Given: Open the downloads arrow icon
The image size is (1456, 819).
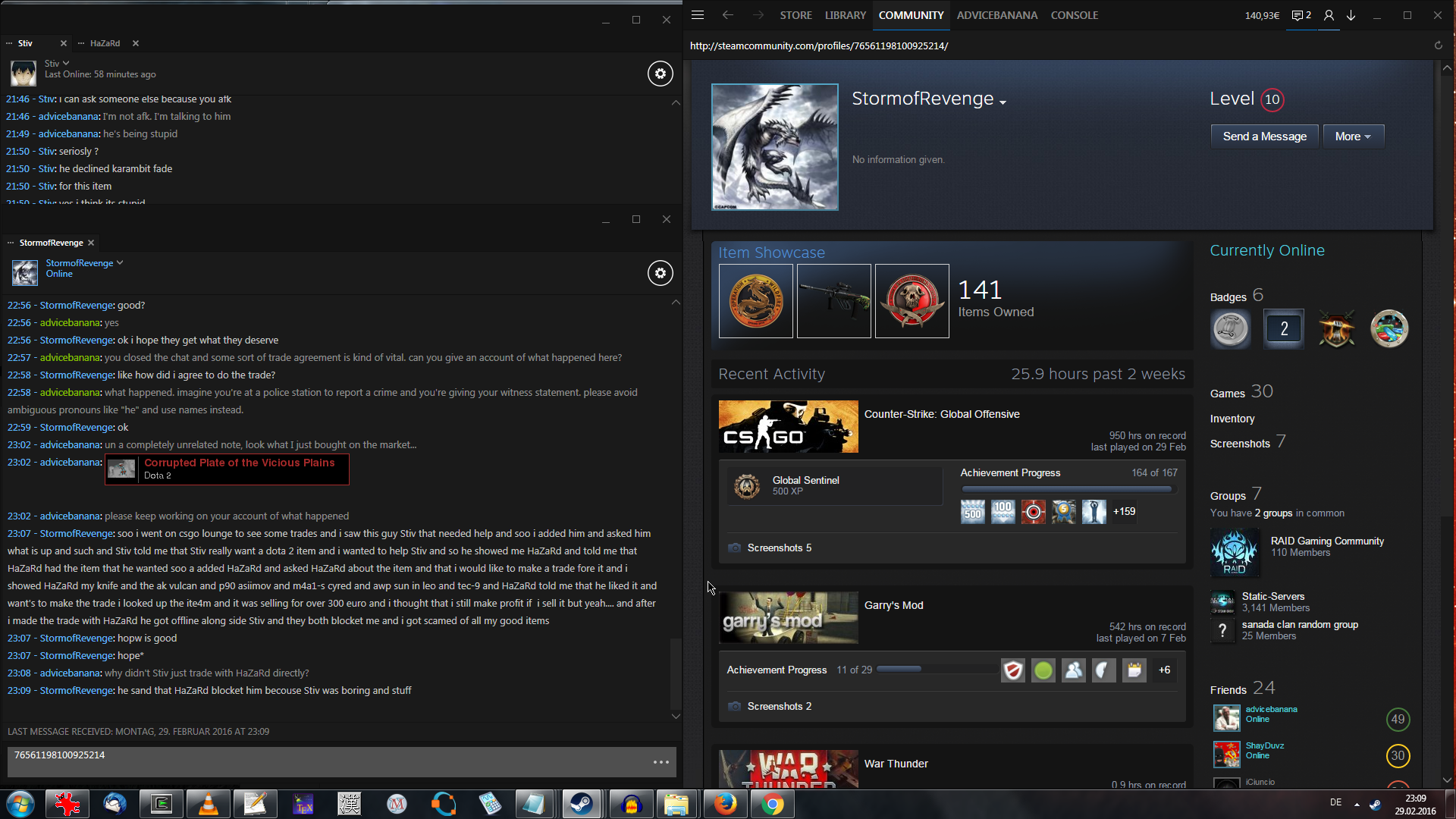Looking at the screenshot, I should point(1351,15).
